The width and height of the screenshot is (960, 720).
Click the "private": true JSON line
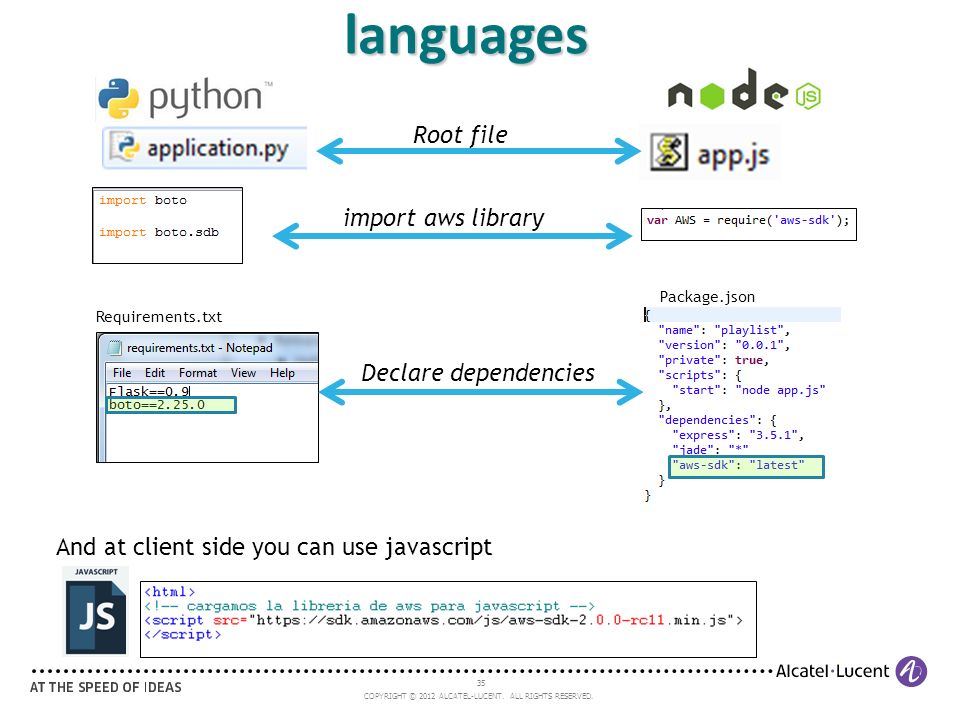(713, 360)
